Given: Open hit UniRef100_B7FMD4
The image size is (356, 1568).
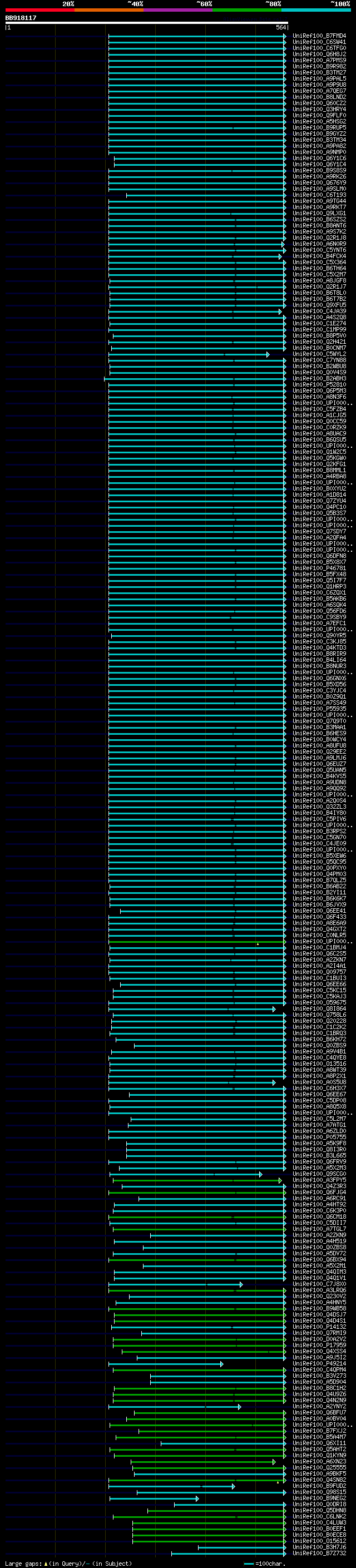Looking at the screenshot, I should click(x=319, y=36).
